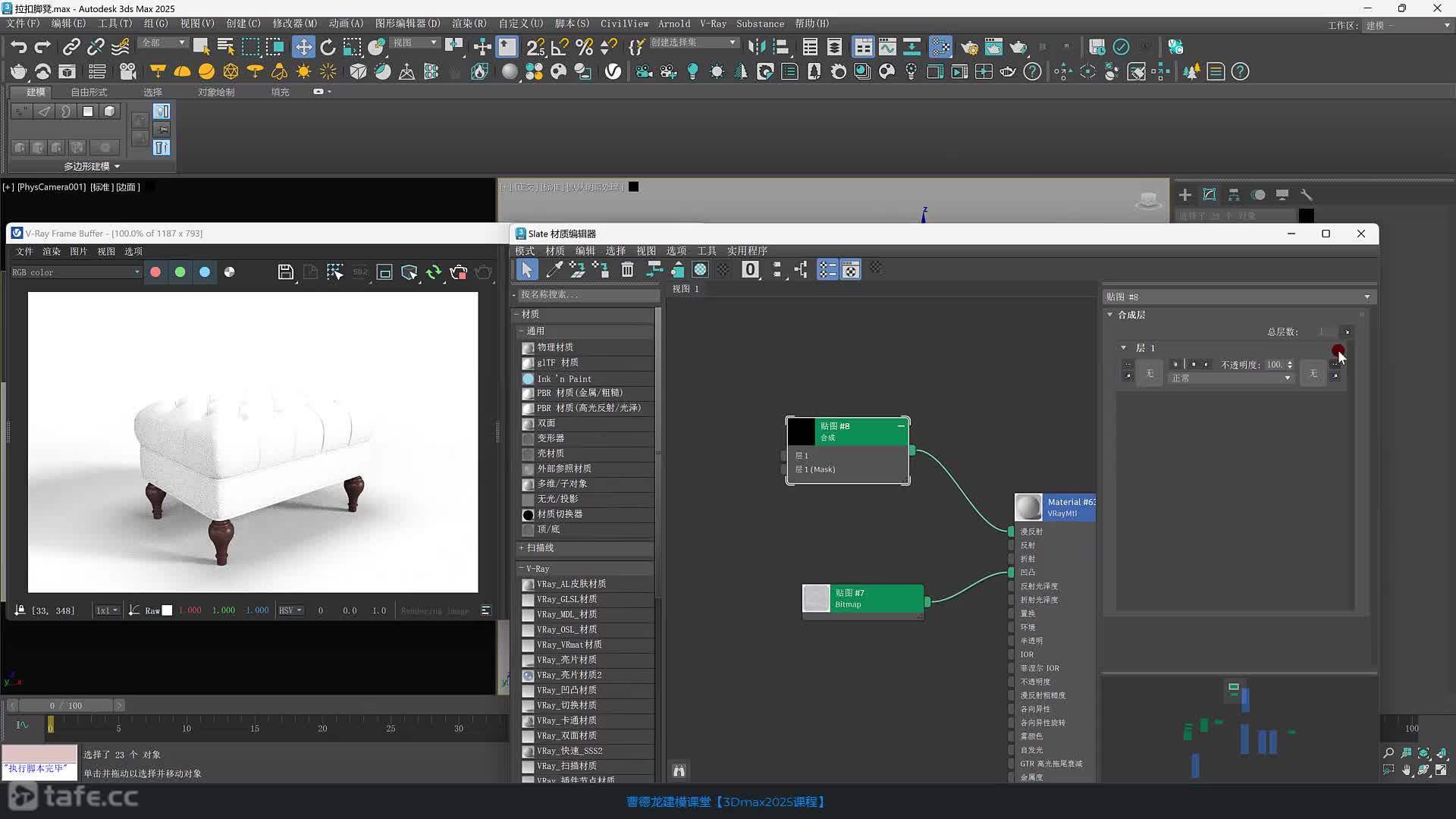Open the 渲染(R) main menu
This screenshot has height=819, width=1456.
coord(469,24)
